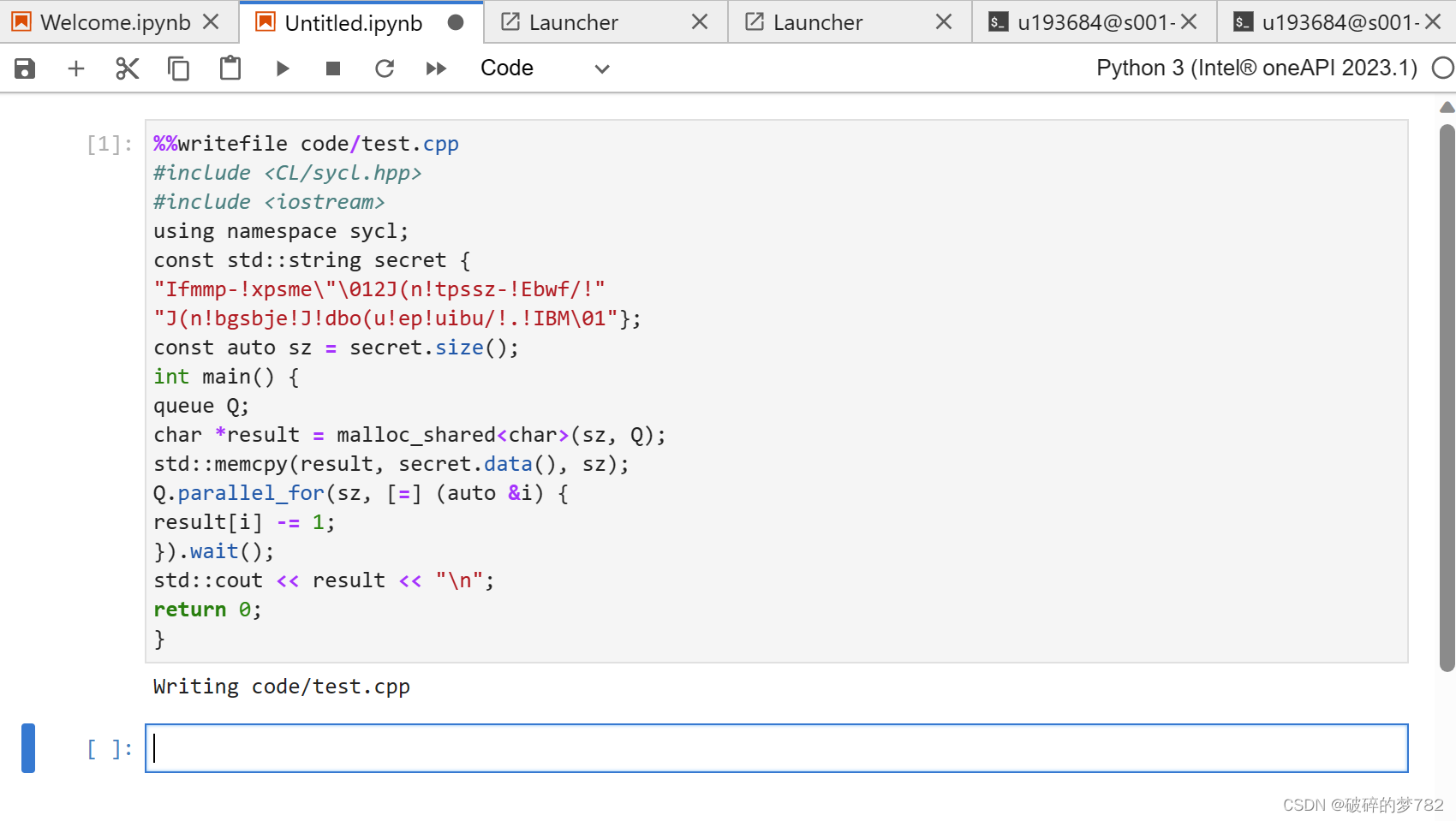Click the unsaved dot on Untitled.ipynb tab
The height and width of the screenshot is (821, 1456).
(x=456, y=22)
